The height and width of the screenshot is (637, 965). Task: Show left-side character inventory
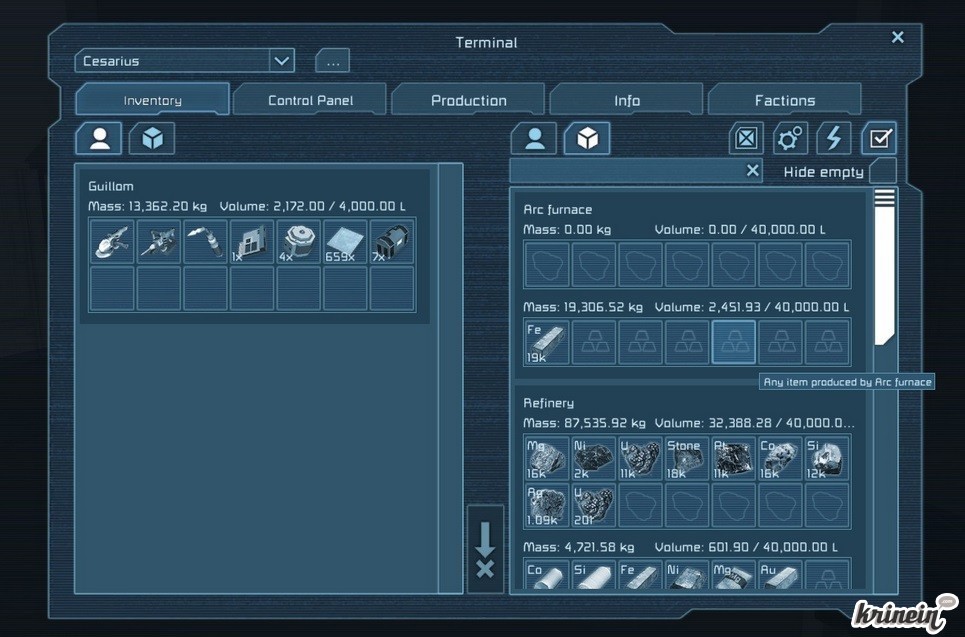tap(99, 138)
